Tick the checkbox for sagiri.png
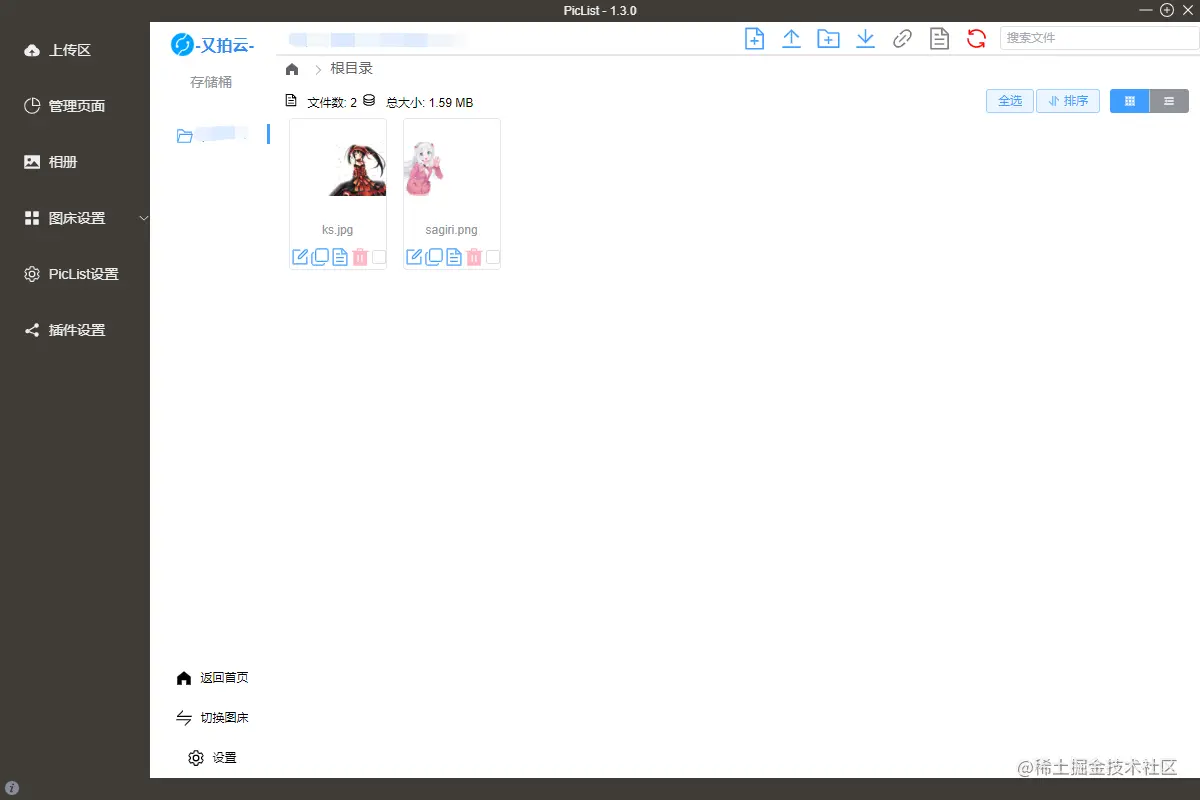This screenshot has width=1200, height=800. [x=493, y=257]
